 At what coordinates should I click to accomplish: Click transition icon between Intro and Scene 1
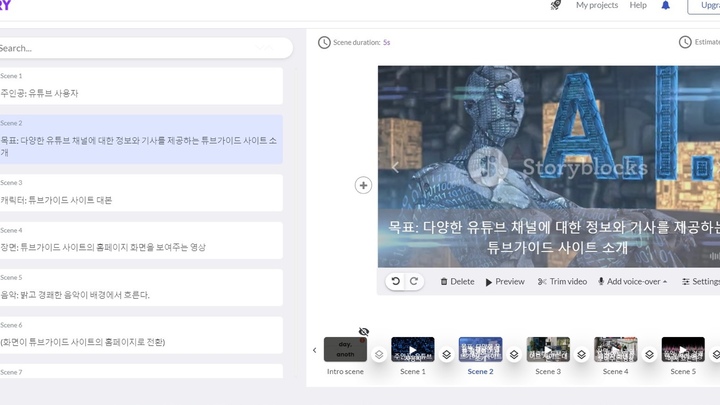pos(379,354)
